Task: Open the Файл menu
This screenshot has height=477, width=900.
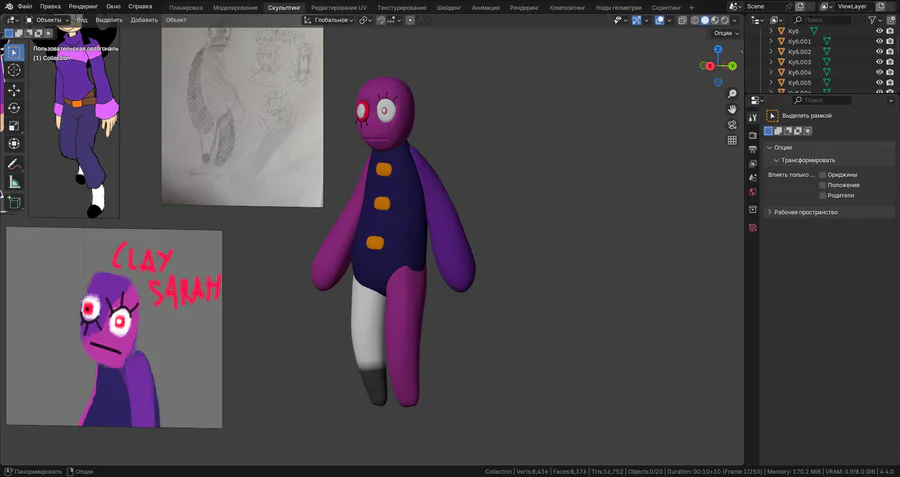Action: 25,7
